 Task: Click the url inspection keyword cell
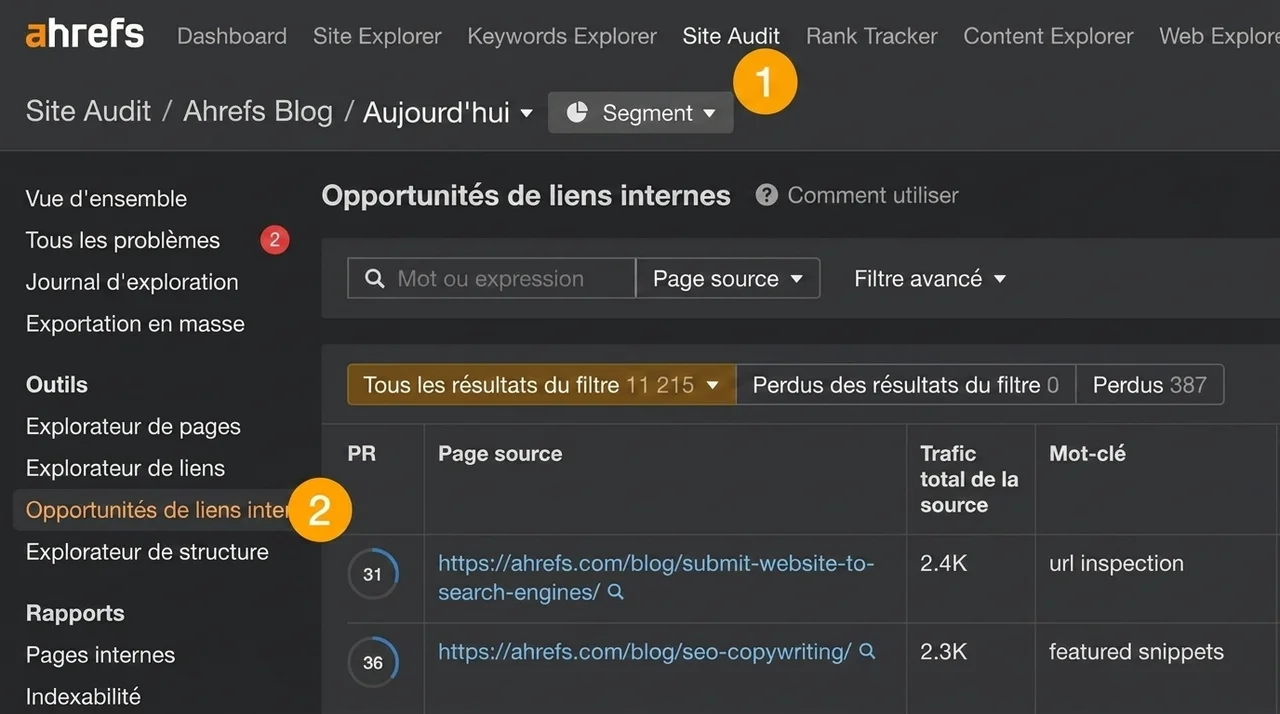pyautogui.click(x=1116, y=563)
